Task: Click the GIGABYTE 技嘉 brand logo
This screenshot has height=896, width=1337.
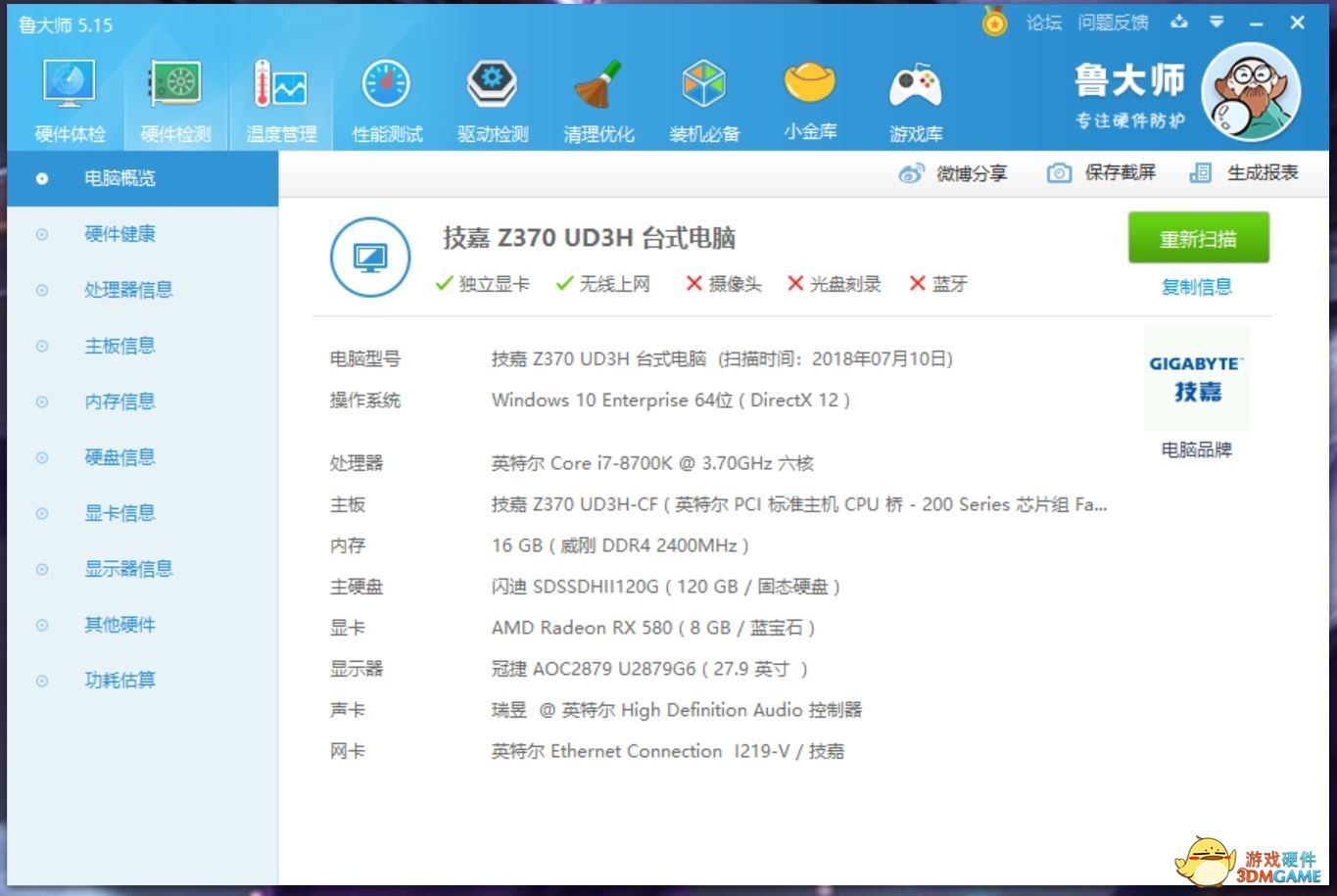Action: pos(1196,379)
